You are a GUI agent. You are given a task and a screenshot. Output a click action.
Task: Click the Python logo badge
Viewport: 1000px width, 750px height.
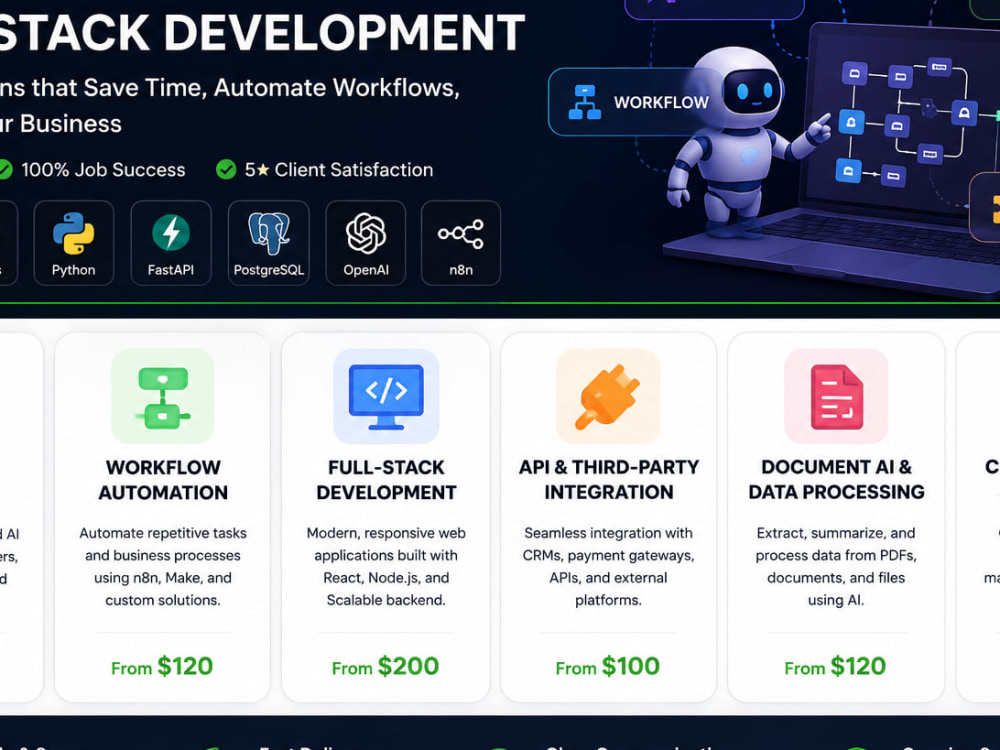(73, 242)
